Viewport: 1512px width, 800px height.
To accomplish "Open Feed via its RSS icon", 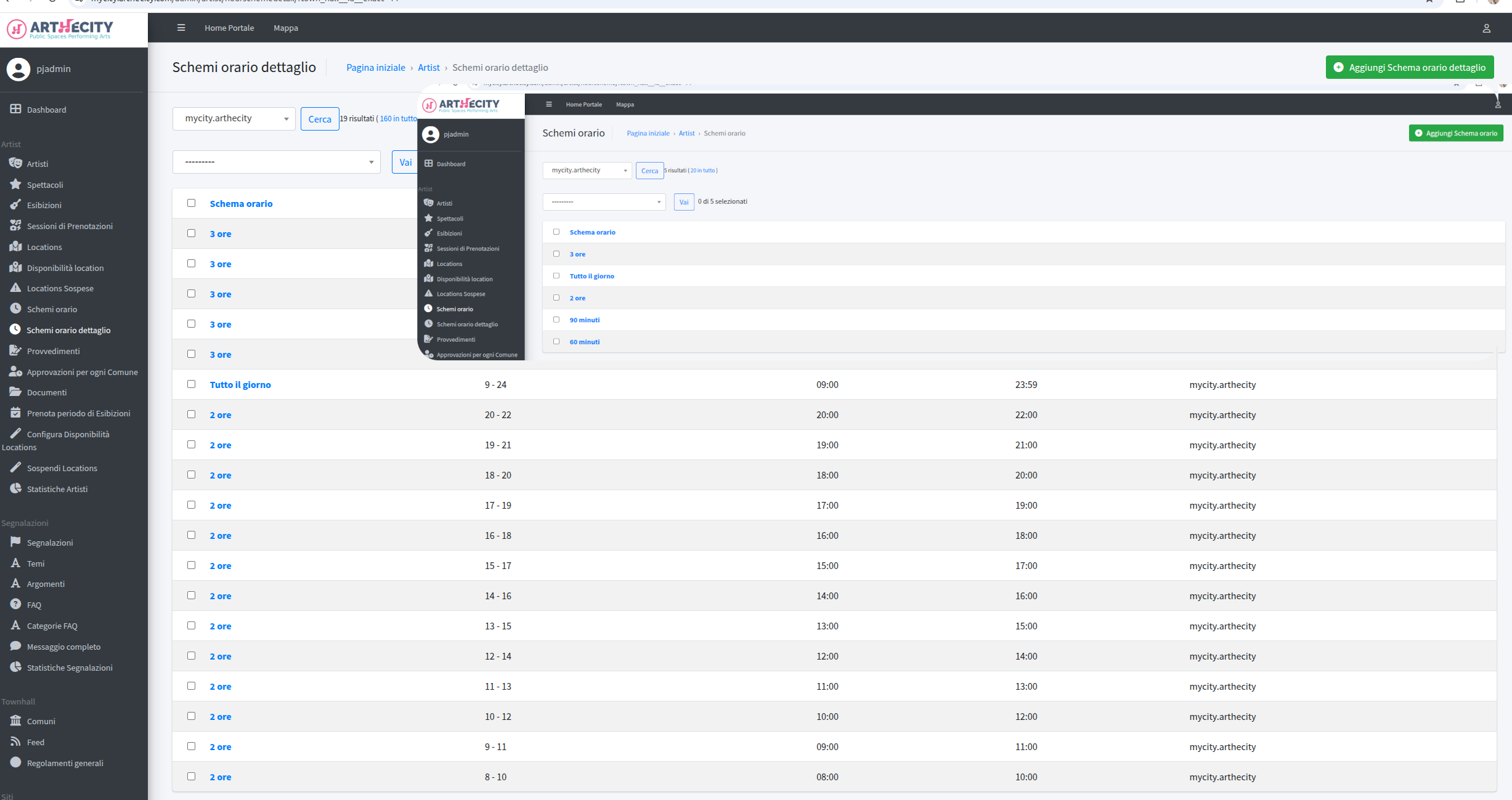I will point(15,741).
